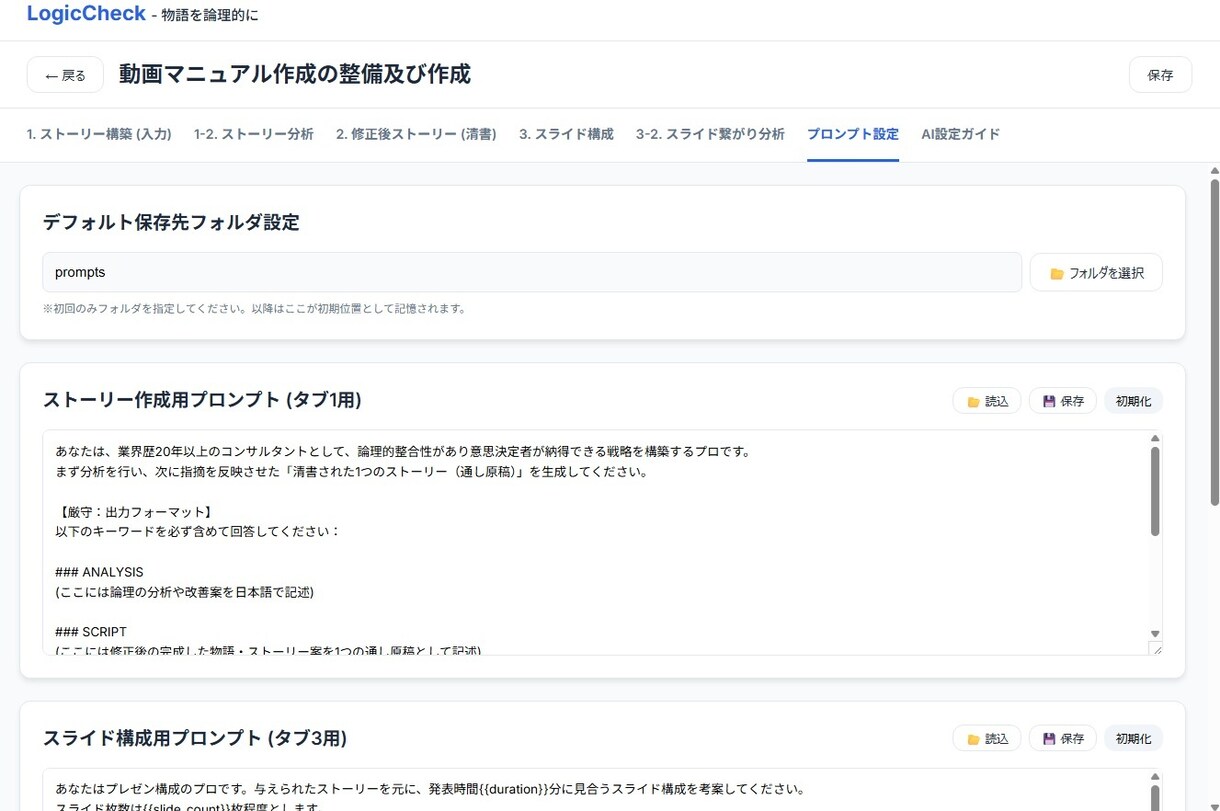Save slide prompt with 保存 button
The image size is (1220, 811).
tap(1063, 739)
